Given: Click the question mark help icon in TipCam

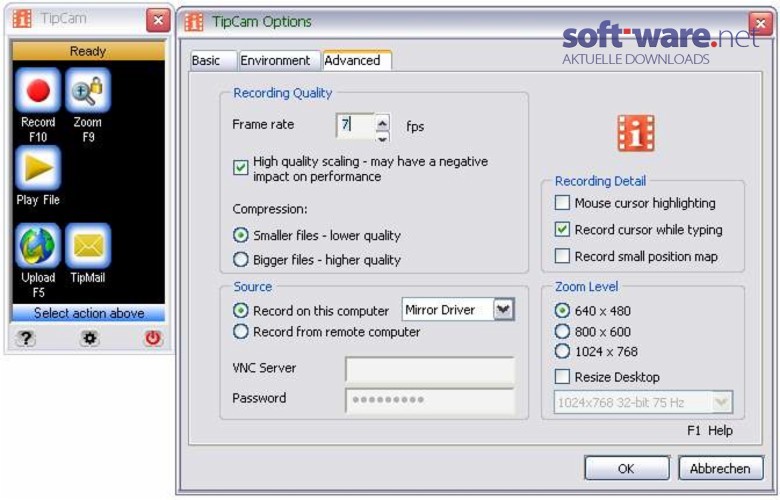Looking at the screenshot, I should point(25,338).
